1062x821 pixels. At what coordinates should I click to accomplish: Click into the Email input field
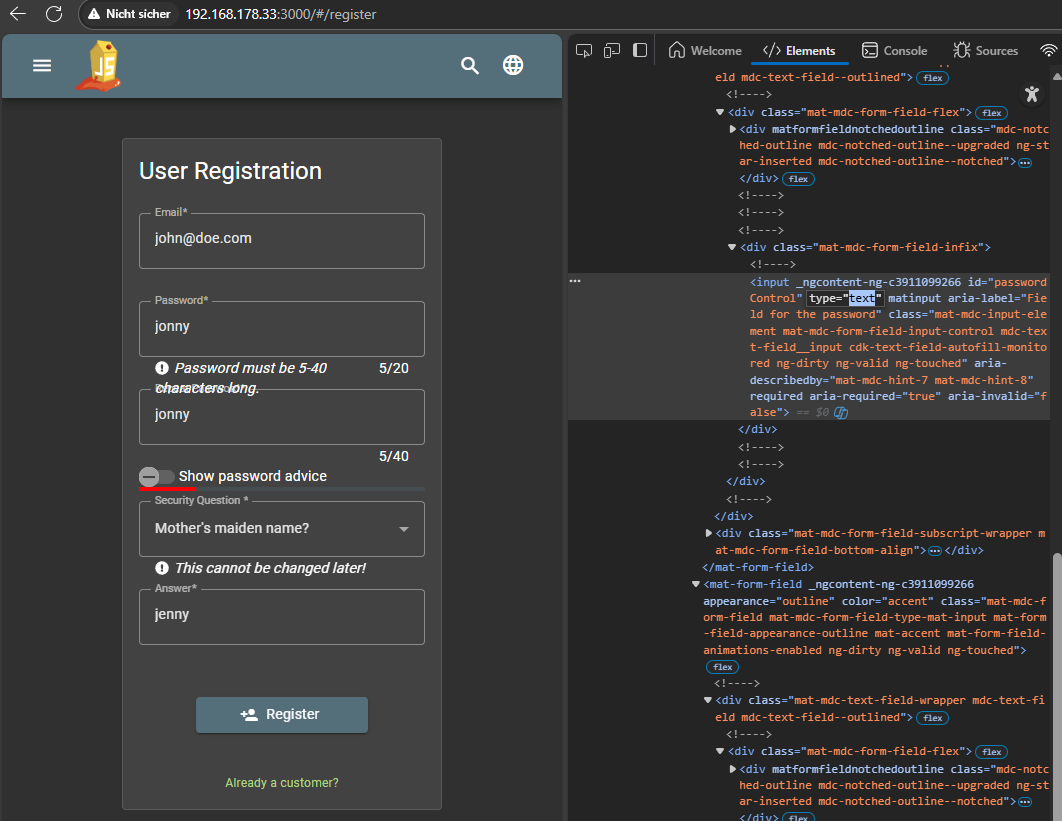pyautogui.click(x=282, y=240)
